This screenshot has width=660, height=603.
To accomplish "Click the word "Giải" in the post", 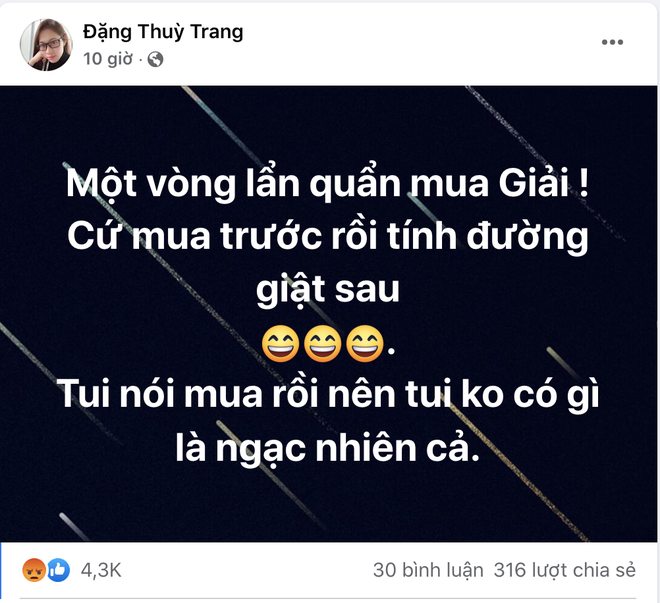I will (x=534, y=183).
